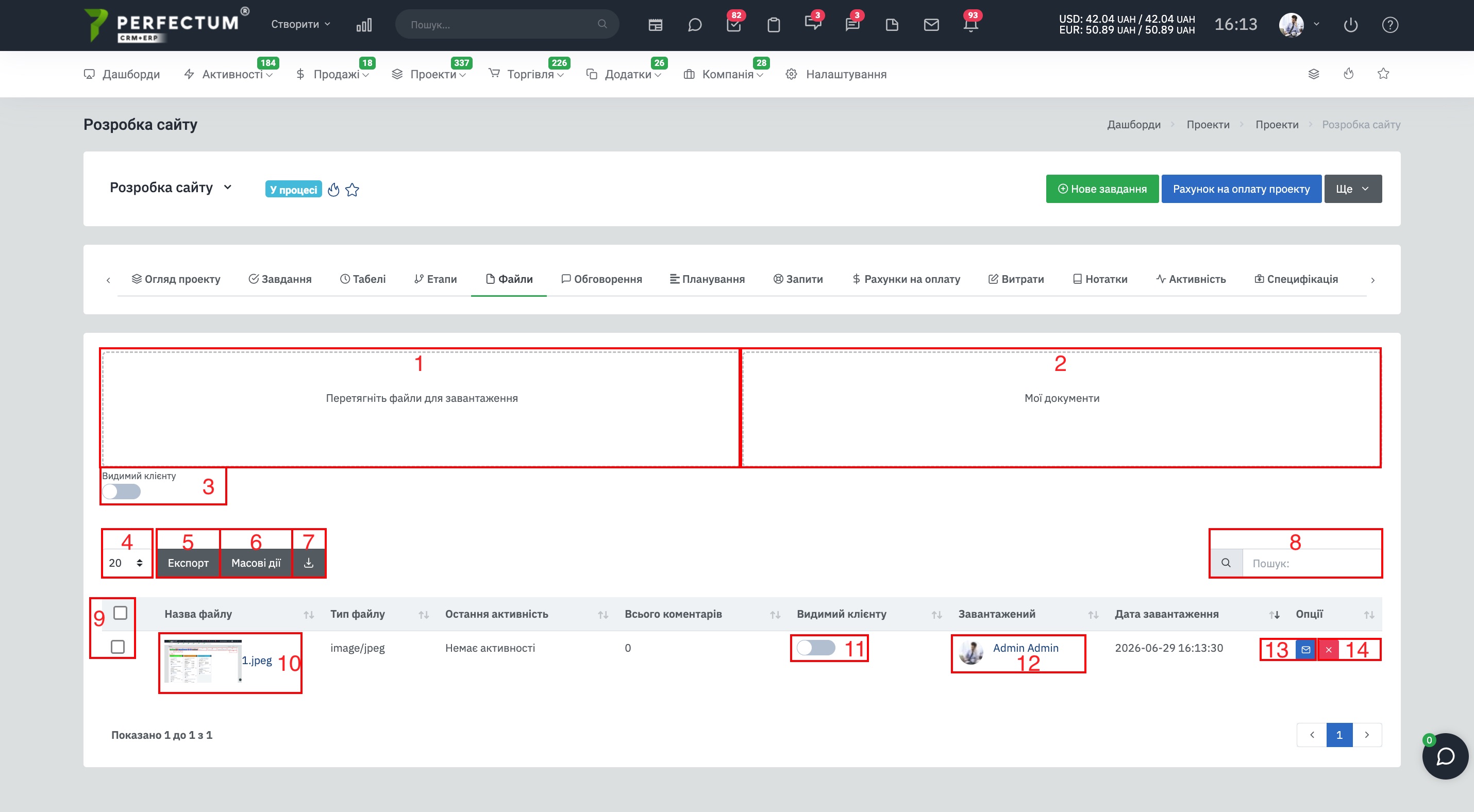Open the Створити dropdown menu

pos(300,24)
